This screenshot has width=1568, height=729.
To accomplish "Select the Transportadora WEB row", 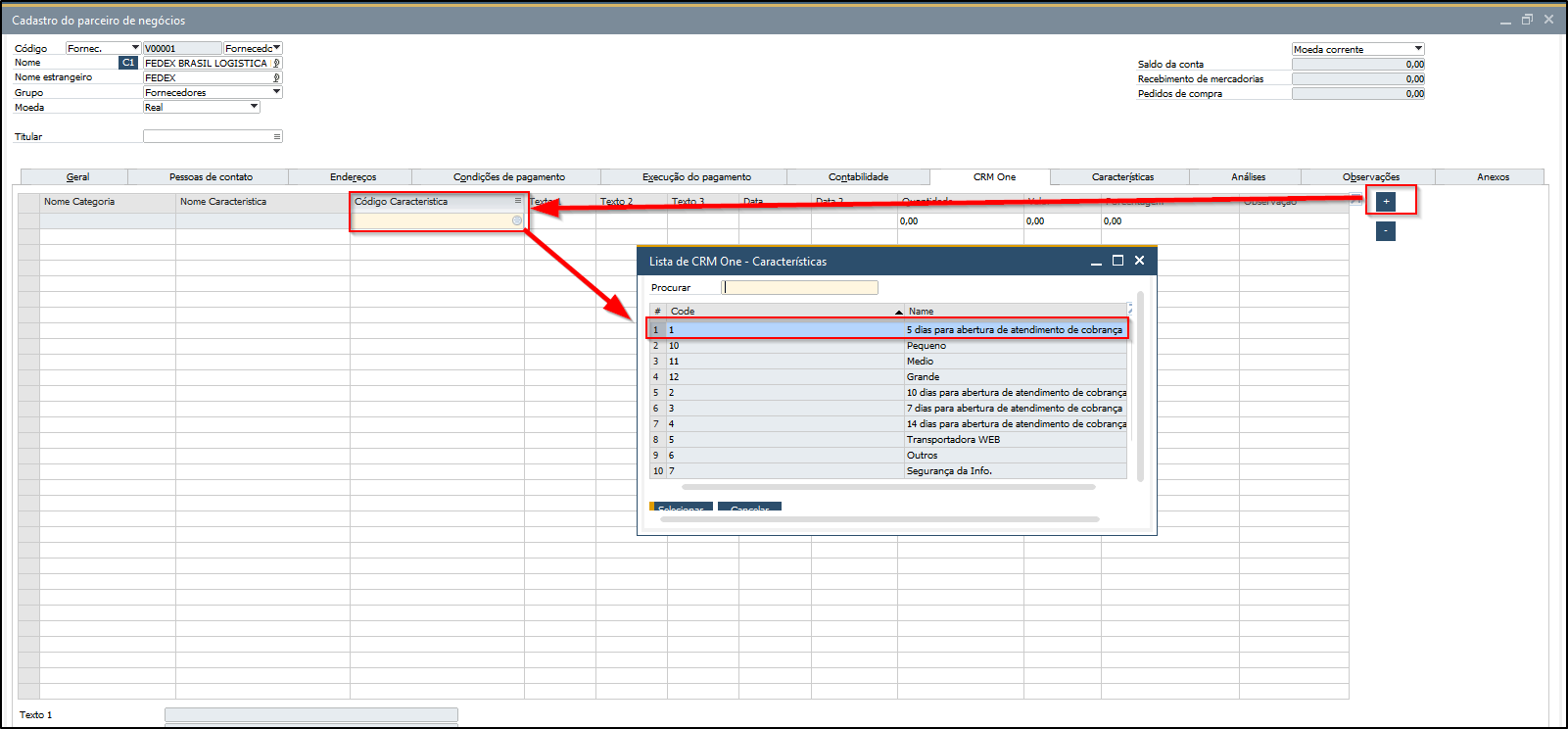I will (x=888, y=439).
